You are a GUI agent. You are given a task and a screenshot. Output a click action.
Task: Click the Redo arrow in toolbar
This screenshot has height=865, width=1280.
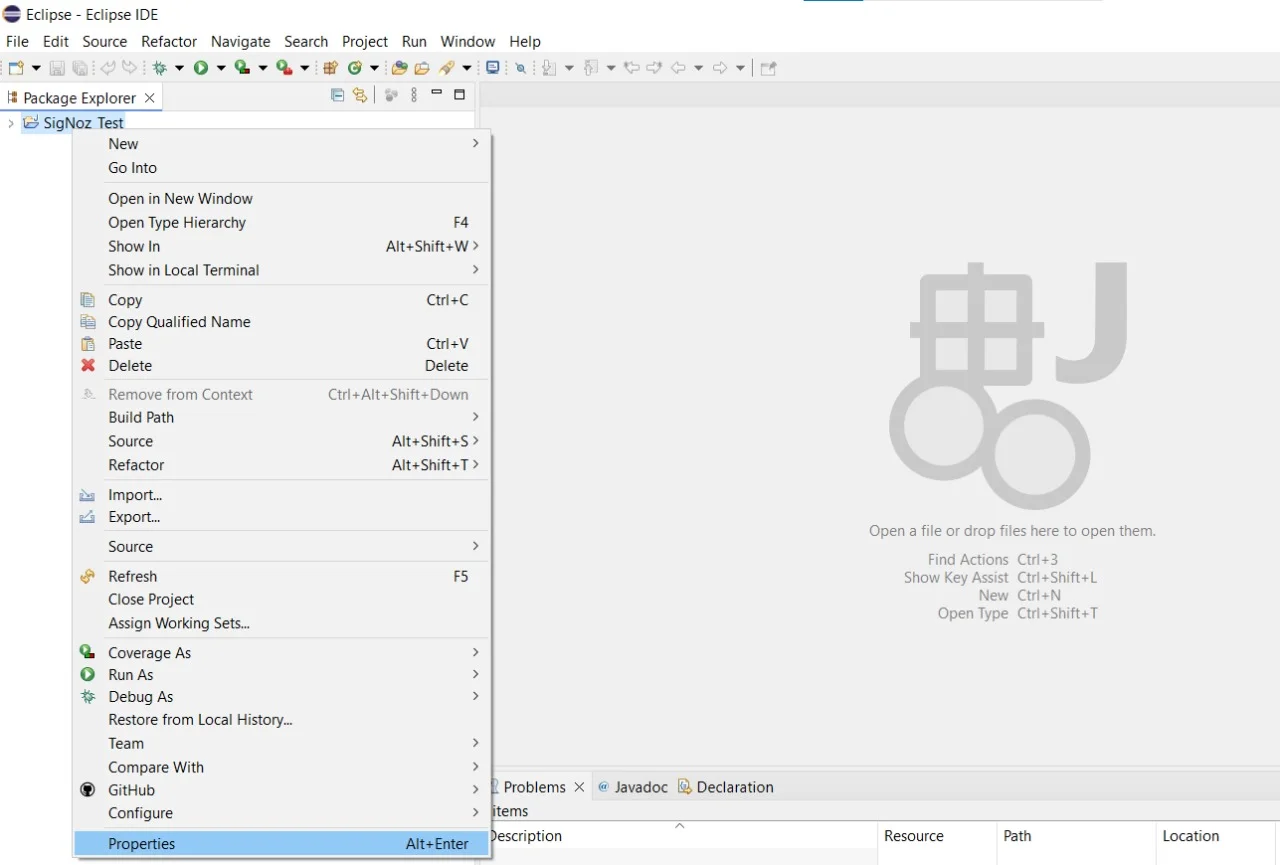(x=129, y=68)
